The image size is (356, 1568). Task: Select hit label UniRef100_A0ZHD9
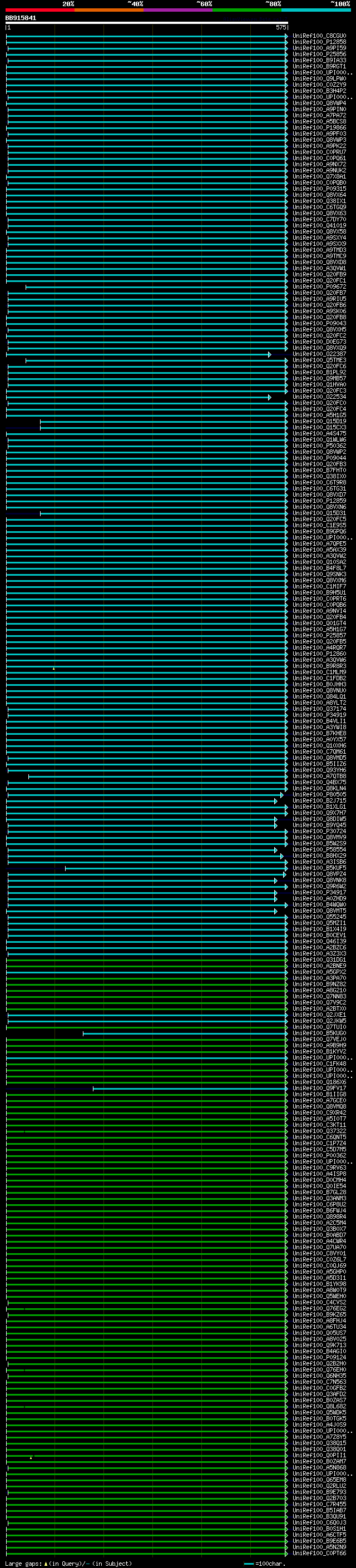tap(319, 898)
